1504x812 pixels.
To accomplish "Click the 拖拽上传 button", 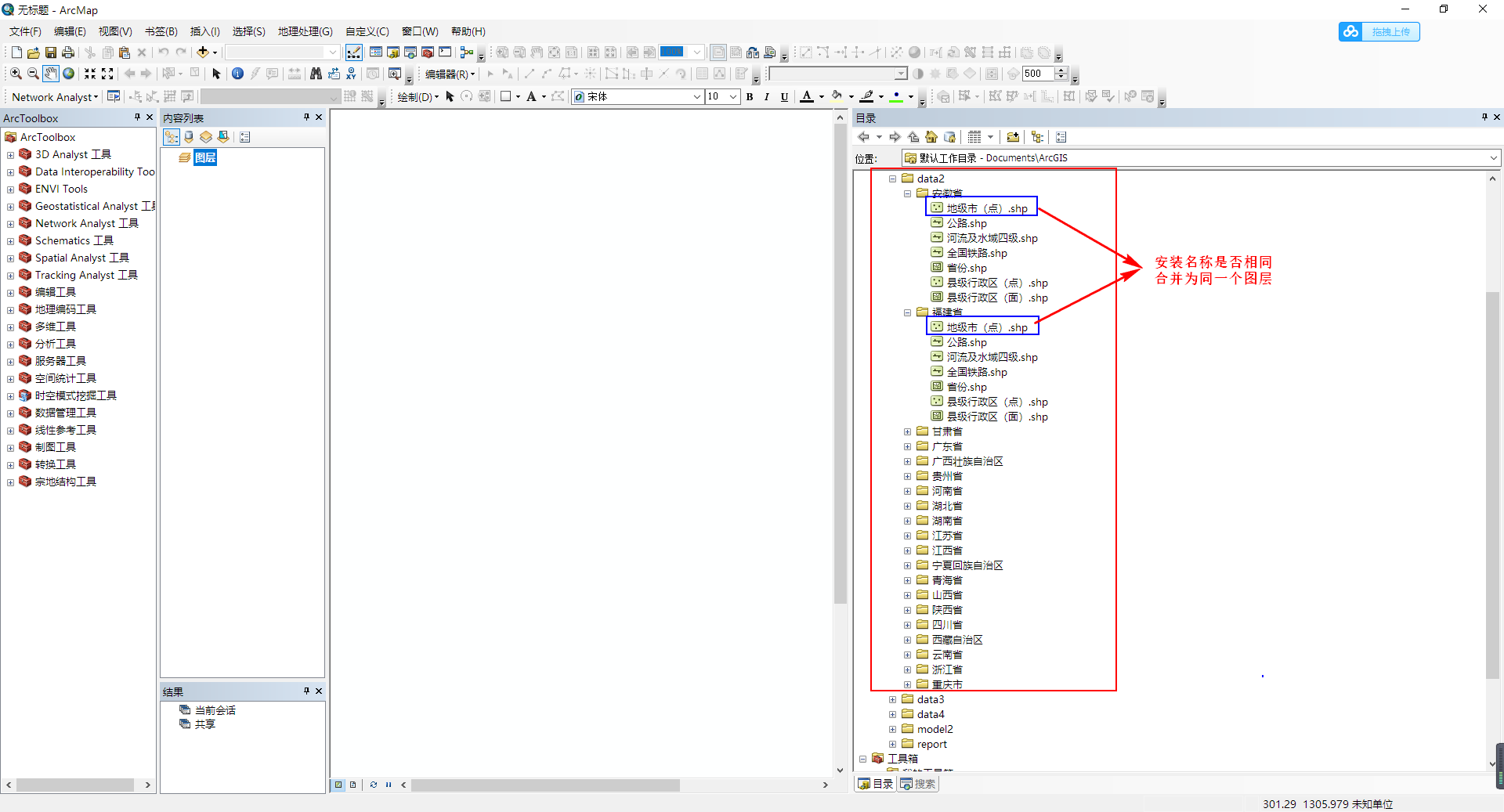I will [1392, 31].
